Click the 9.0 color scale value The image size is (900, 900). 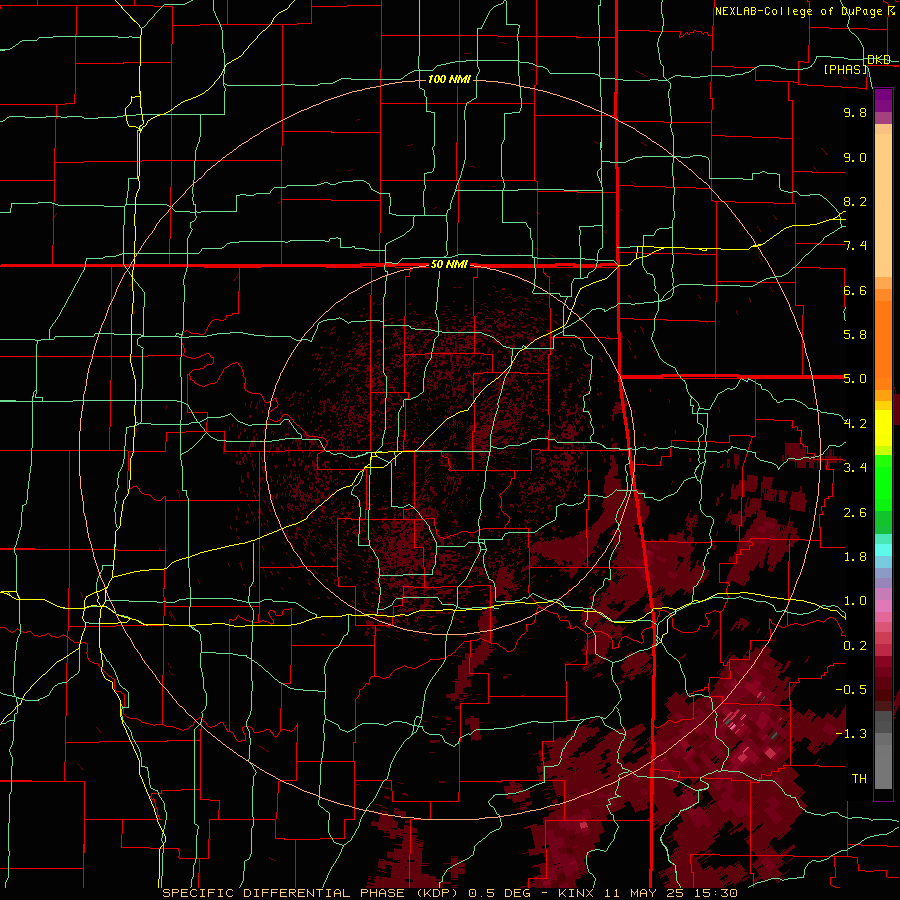click(x=855, y=157)
